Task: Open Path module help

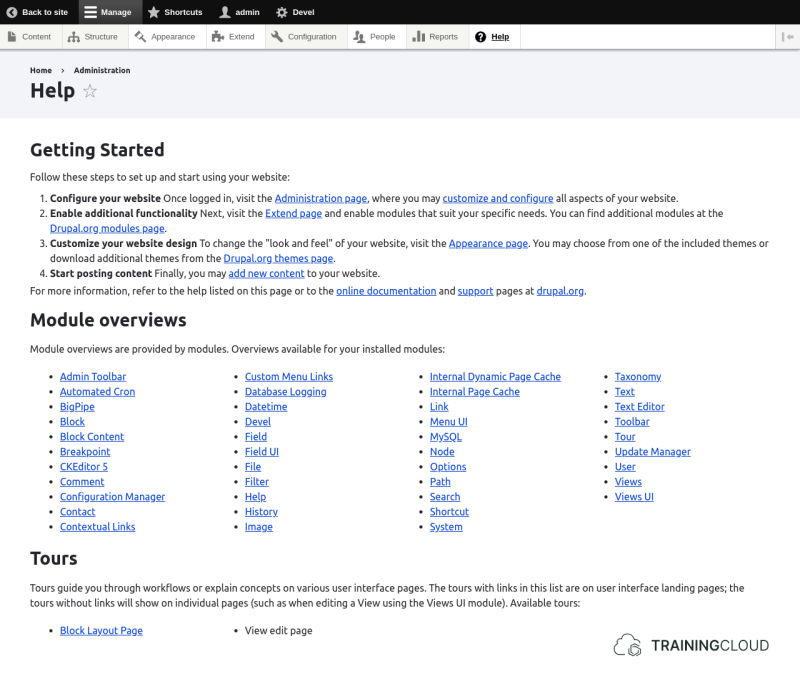Action: (x=440, y=482)
